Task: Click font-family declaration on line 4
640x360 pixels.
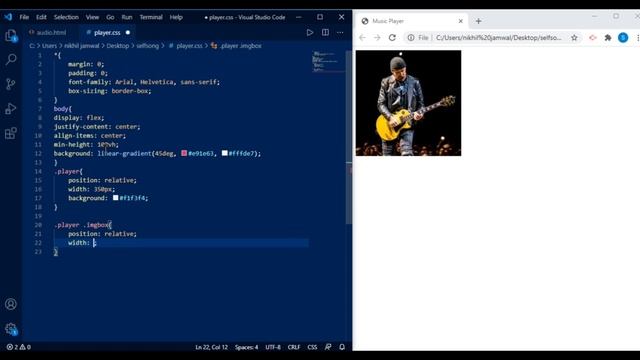Action: pos(144,82)
